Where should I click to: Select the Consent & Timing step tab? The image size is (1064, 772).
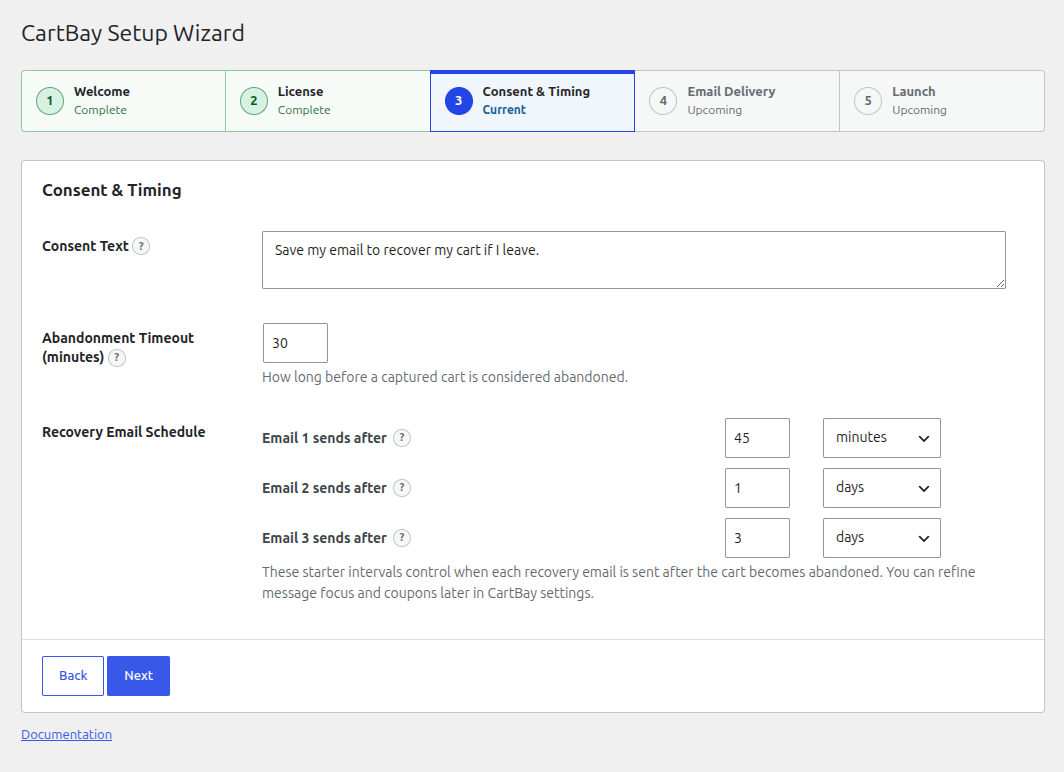[533, 101]
